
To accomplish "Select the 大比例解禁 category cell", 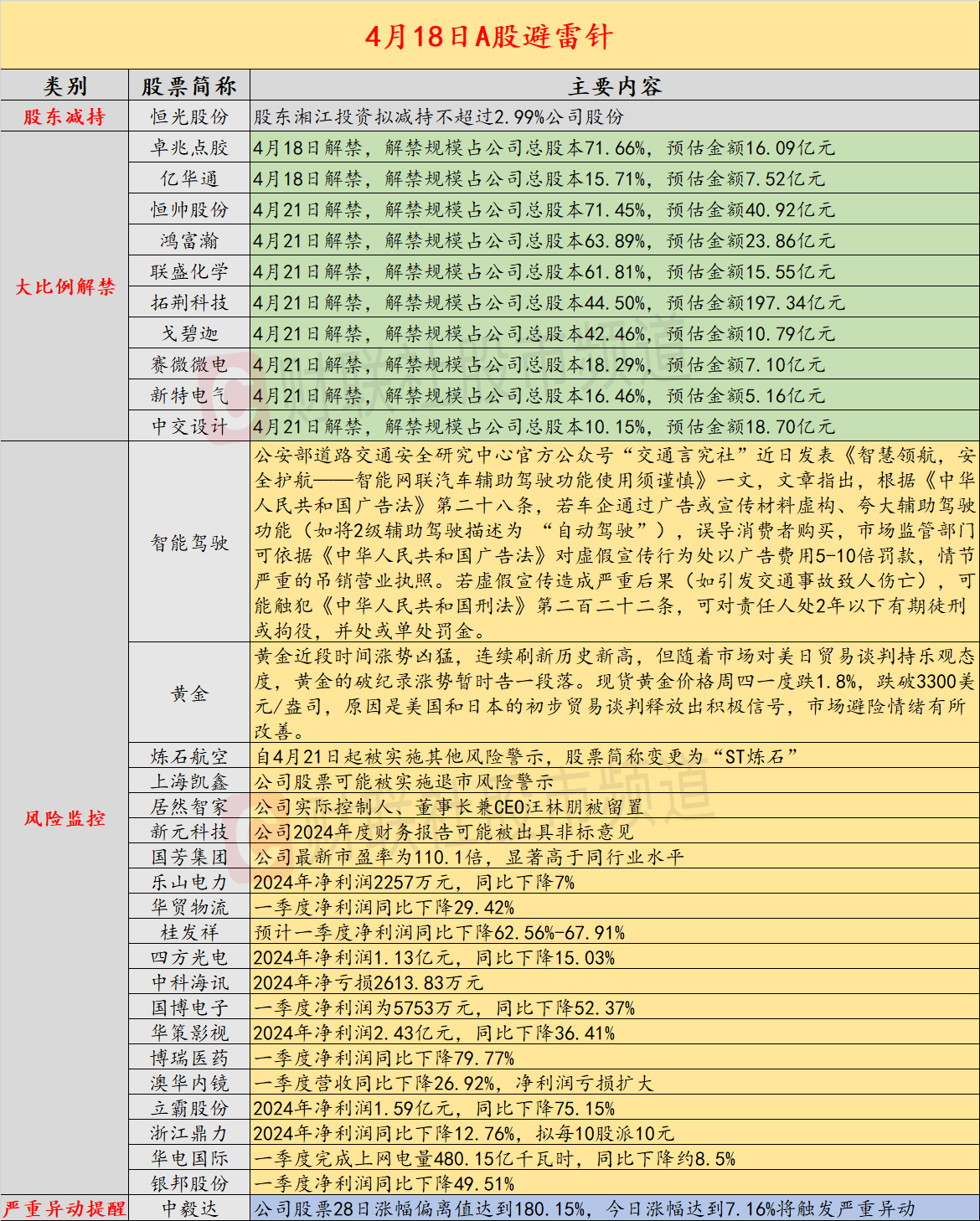I will pos(64,287).
